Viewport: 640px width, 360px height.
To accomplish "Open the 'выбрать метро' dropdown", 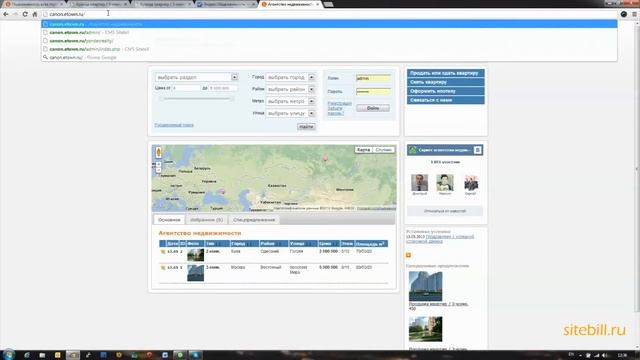I will pos(290,101).
